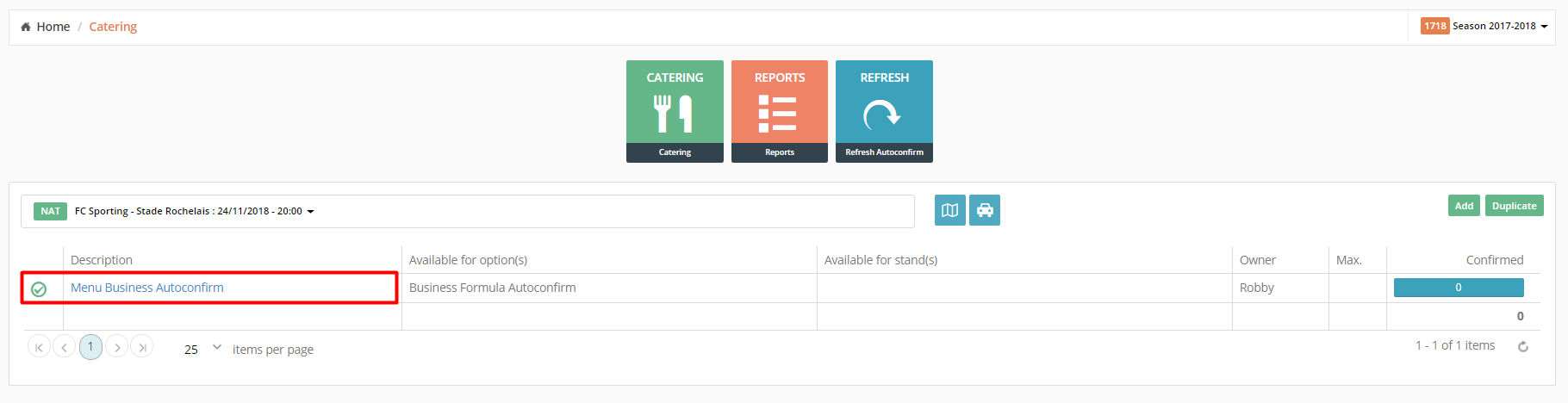The height and width of the screenshot is (403, 1568).
Task: Go to the previous page
Action: (x=65, y=347)
